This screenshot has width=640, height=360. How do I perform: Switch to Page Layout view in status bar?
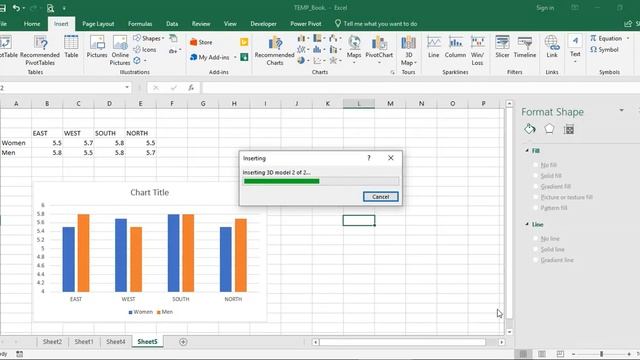[x=542, y=354]
